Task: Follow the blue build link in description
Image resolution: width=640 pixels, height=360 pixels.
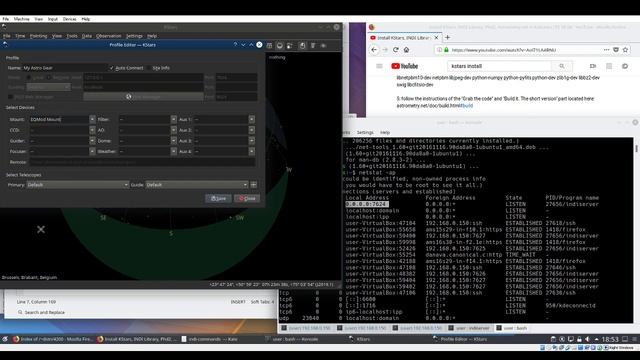Action: tap(467, 105)
